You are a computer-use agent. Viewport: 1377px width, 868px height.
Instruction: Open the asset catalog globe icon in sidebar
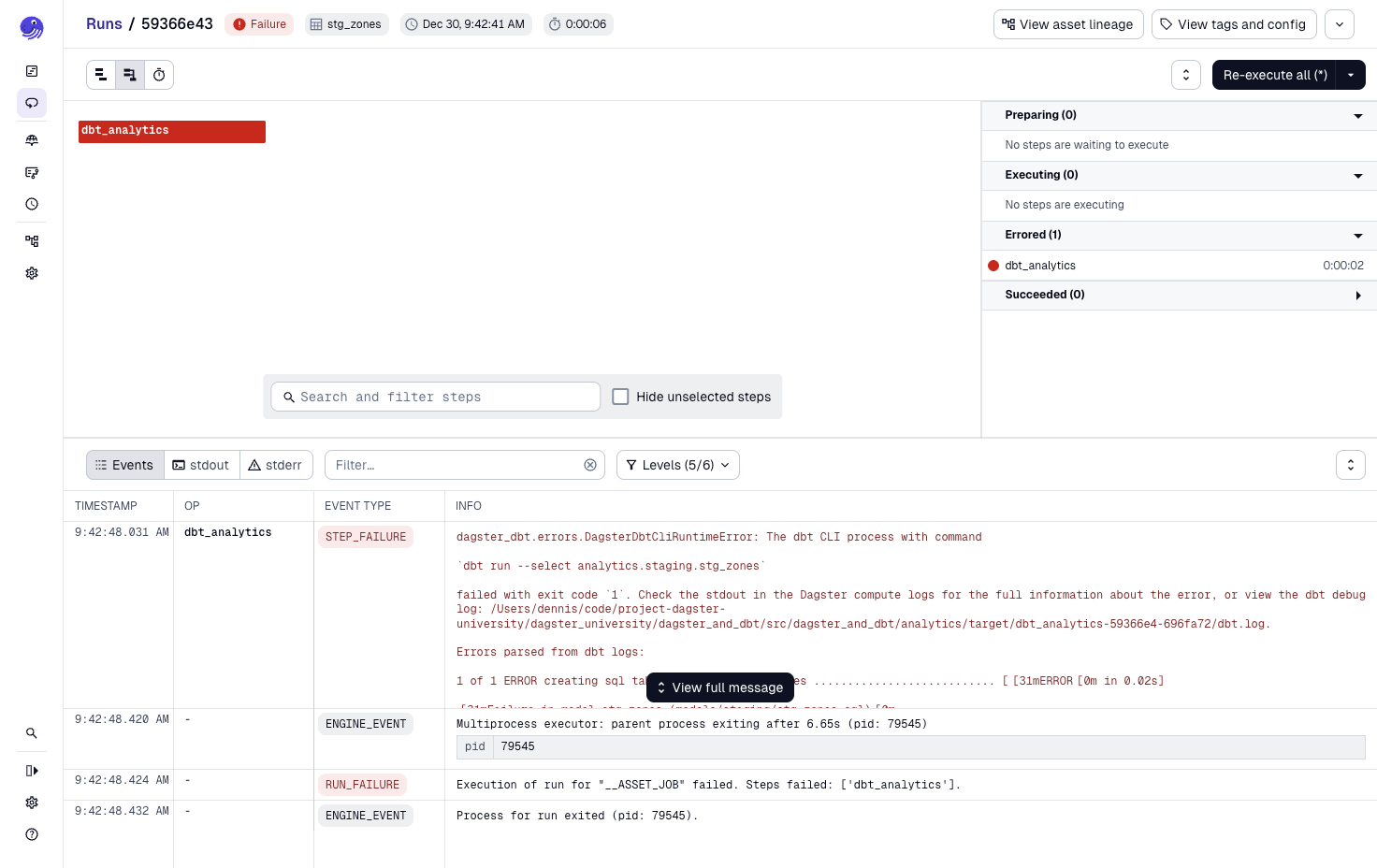(32, 140)
